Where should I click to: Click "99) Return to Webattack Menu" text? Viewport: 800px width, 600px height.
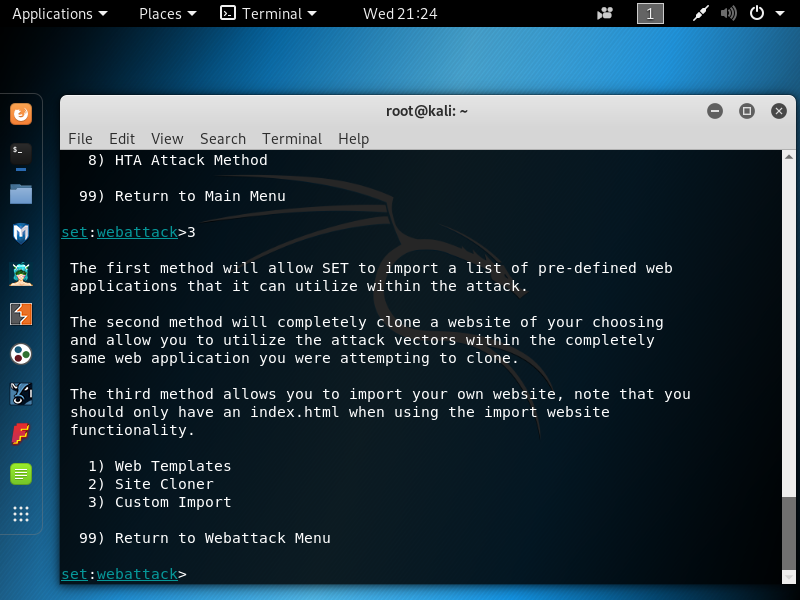tap(205, 538)
